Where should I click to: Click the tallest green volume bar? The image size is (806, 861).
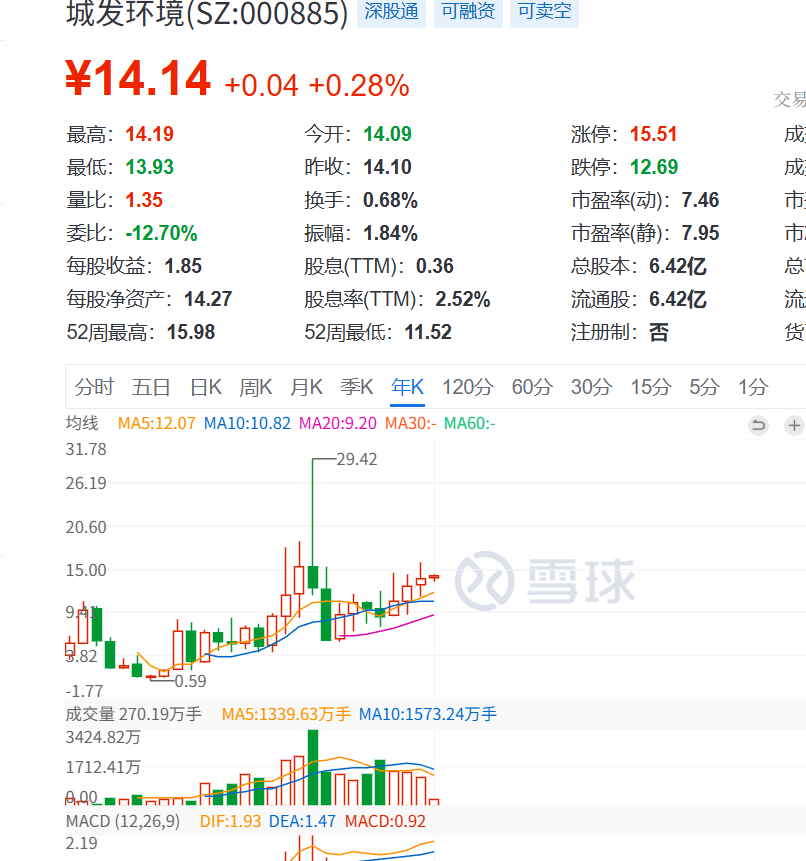click(x=313, y=767)
